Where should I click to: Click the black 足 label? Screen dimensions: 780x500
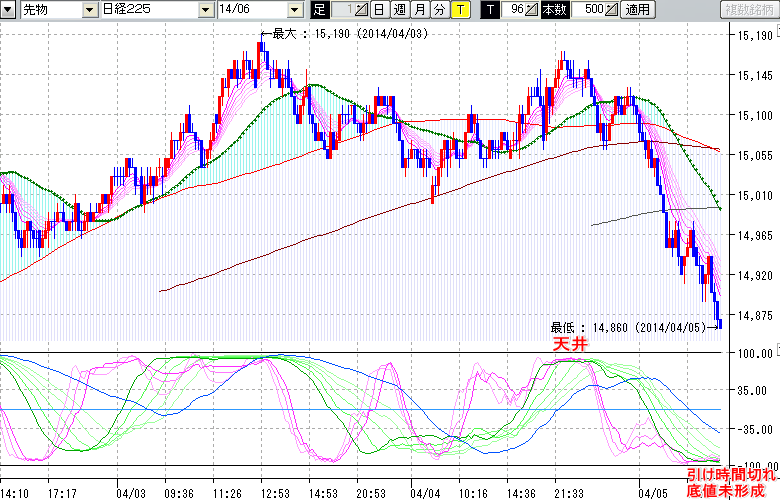point(320,10)
